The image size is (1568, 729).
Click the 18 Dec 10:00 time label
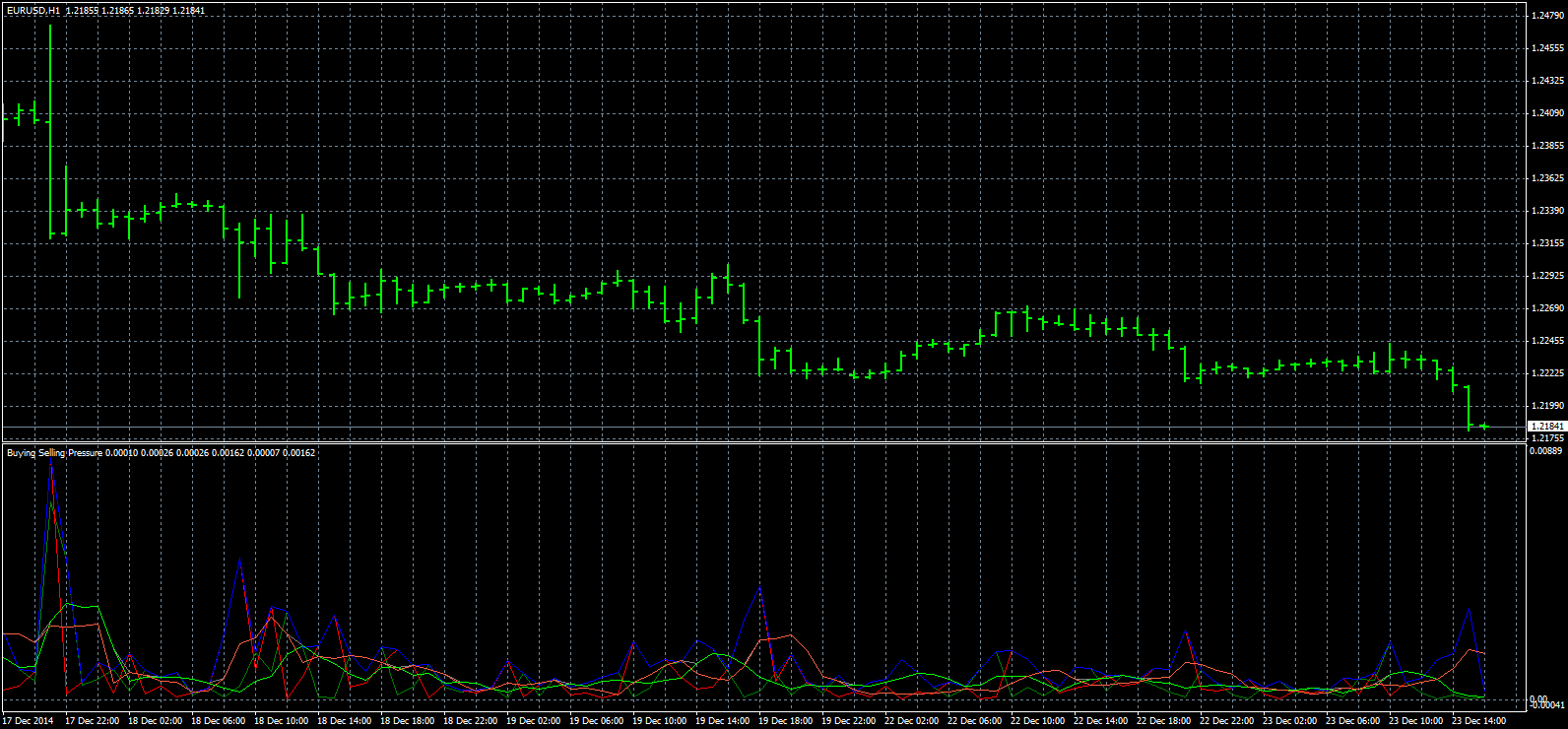pyautogui.click(x=282, y=721)
